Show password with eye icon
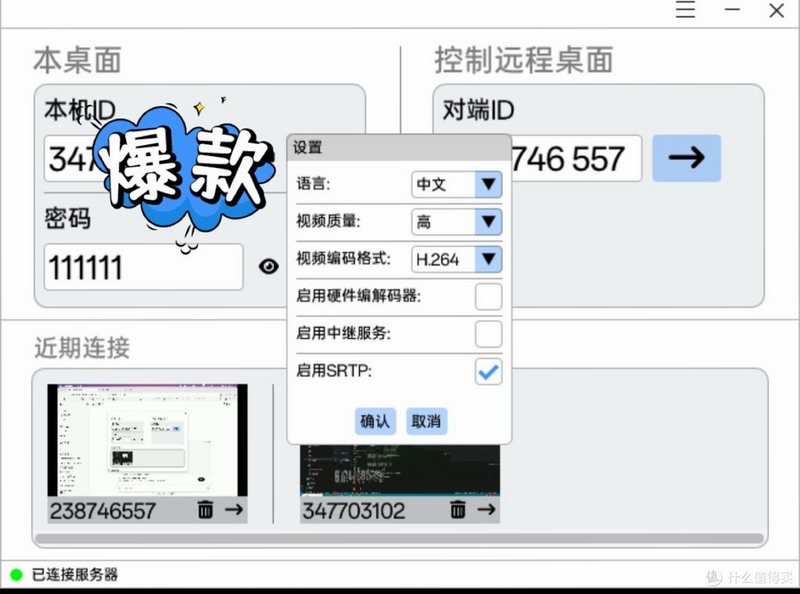800x594 pixels. pyautogui.click(x=268, y=266)
